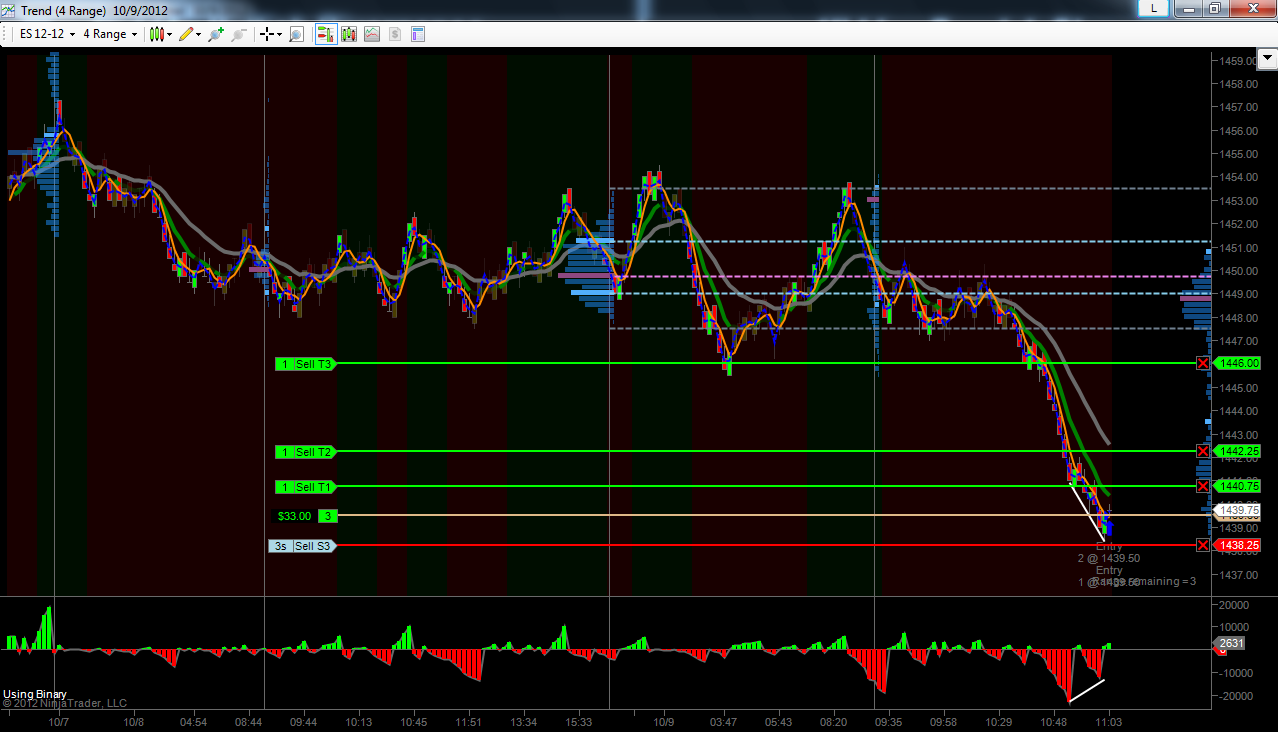Click the Sell T1 order label
This screenshot has width=1278, height=732.
tap(314, 487)
